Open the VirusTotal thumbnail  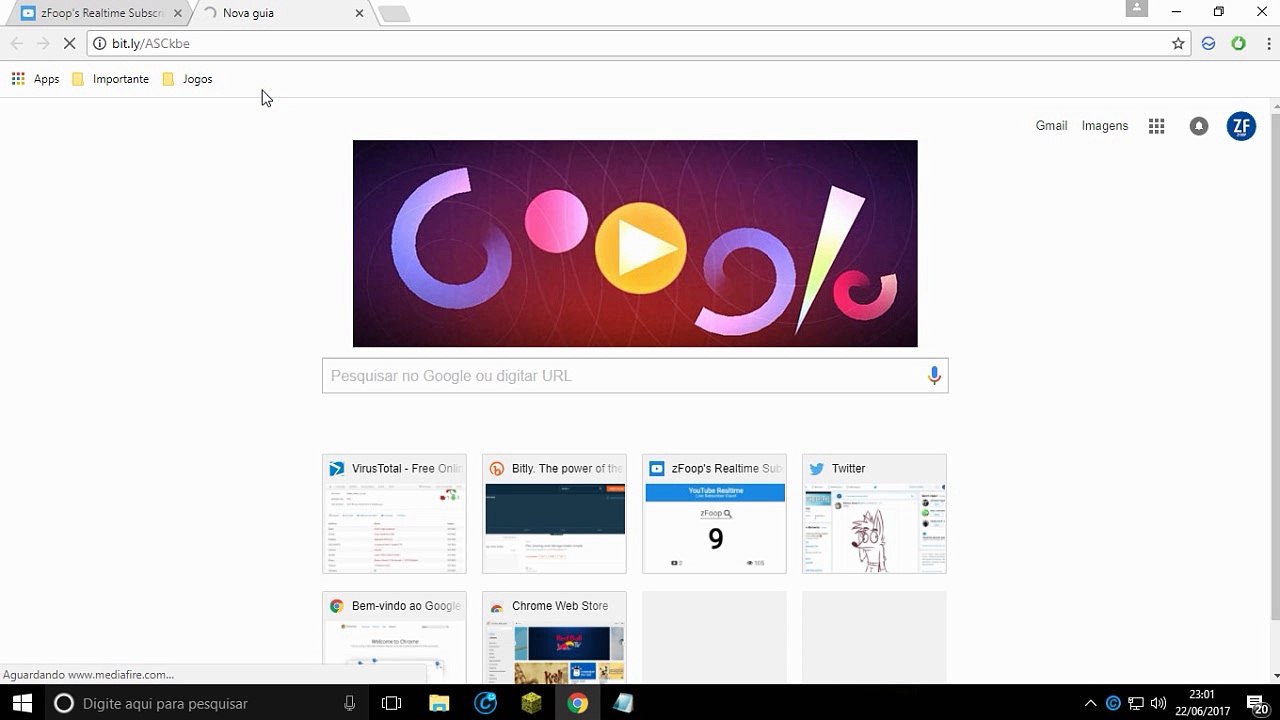[394, 514]
